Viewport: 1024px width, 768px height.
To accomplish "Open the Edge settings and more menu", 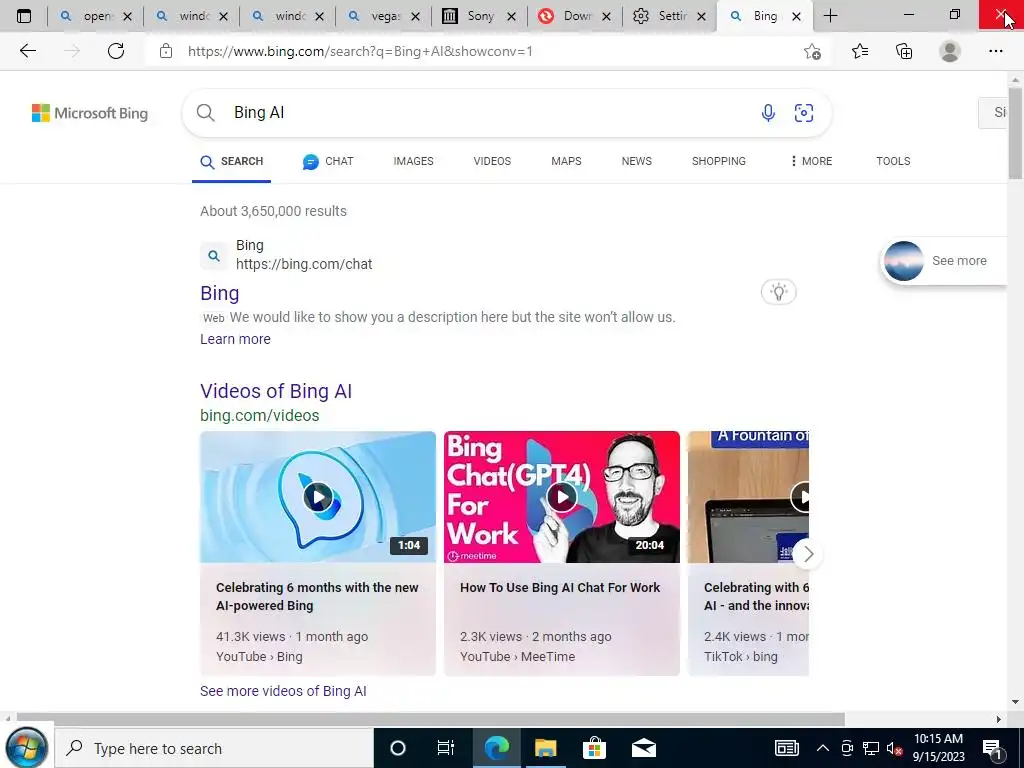I will (995, 51).
